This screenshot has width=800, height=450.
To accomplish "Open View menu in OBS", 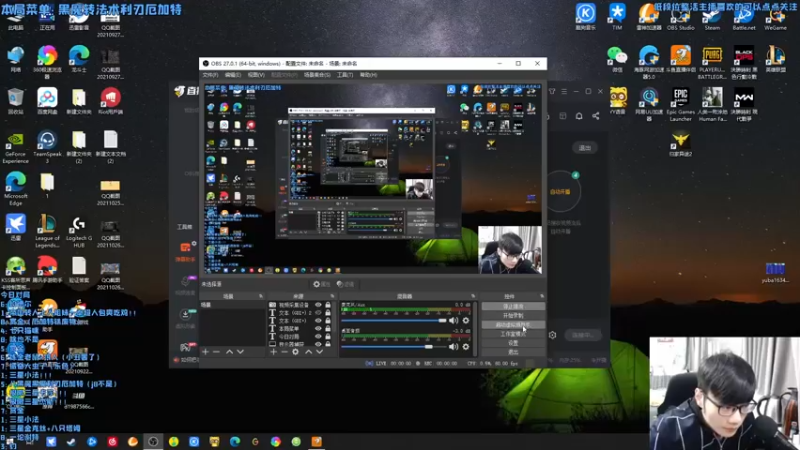I will (256, 75).
